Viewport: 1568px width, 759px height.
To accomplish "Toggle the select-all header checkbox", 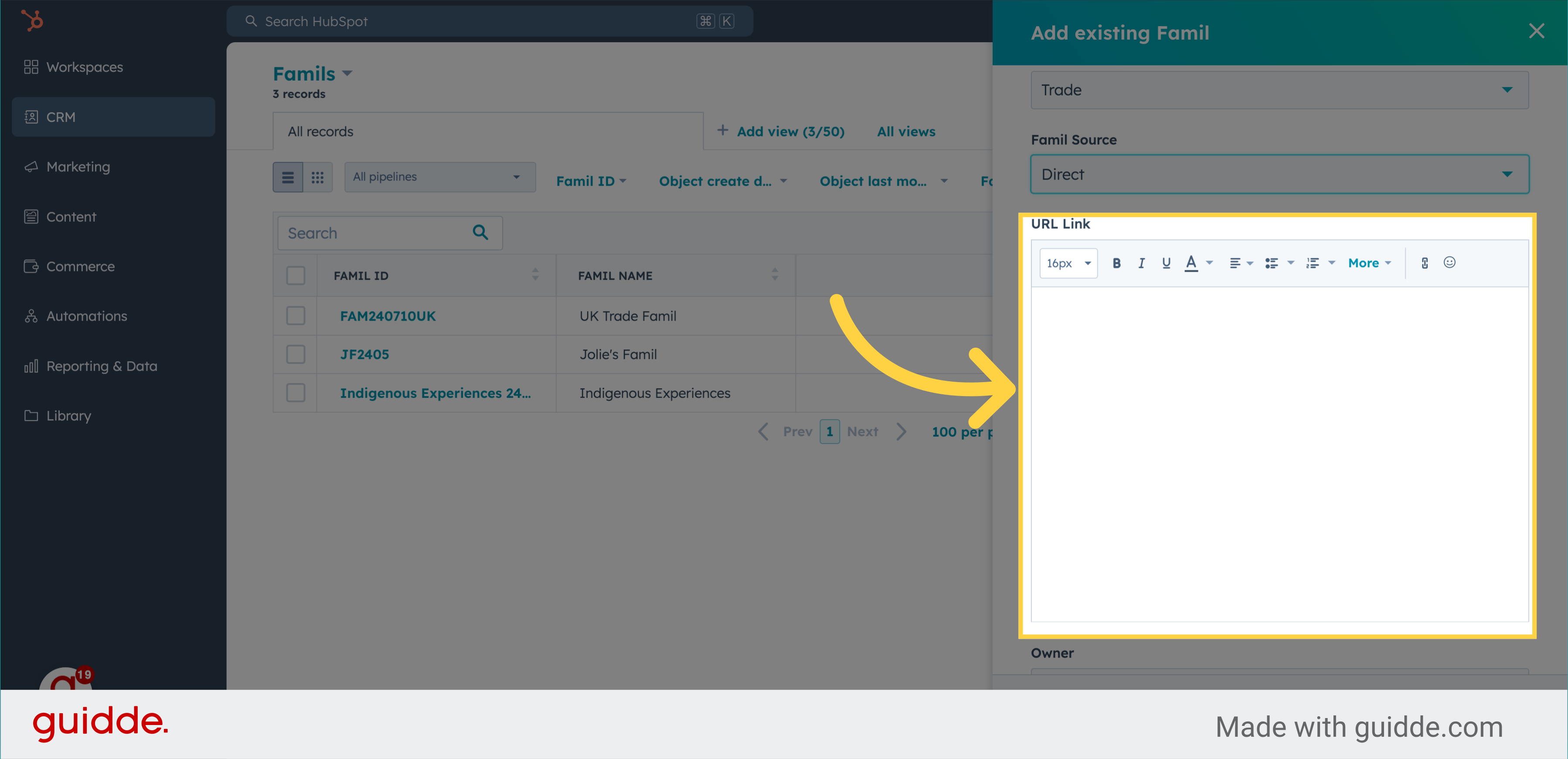I will pos(295,275).
